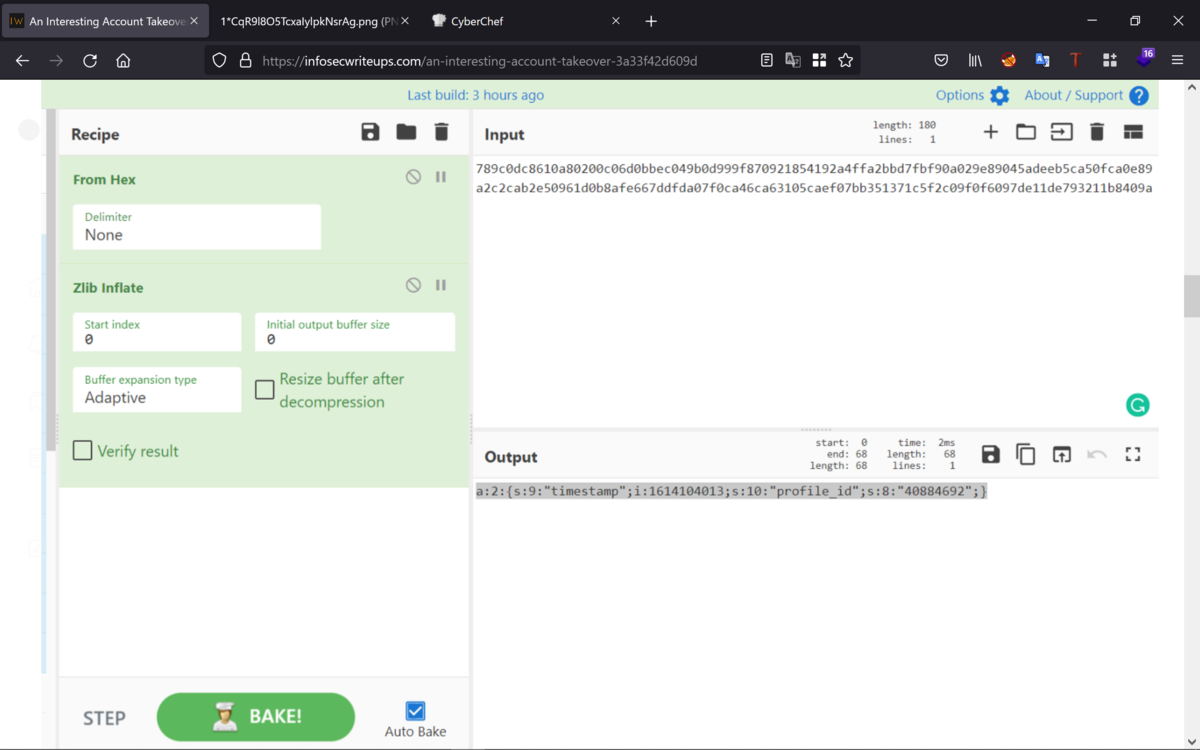Click the Last build: 3 hours ago text

click(476, 95)
